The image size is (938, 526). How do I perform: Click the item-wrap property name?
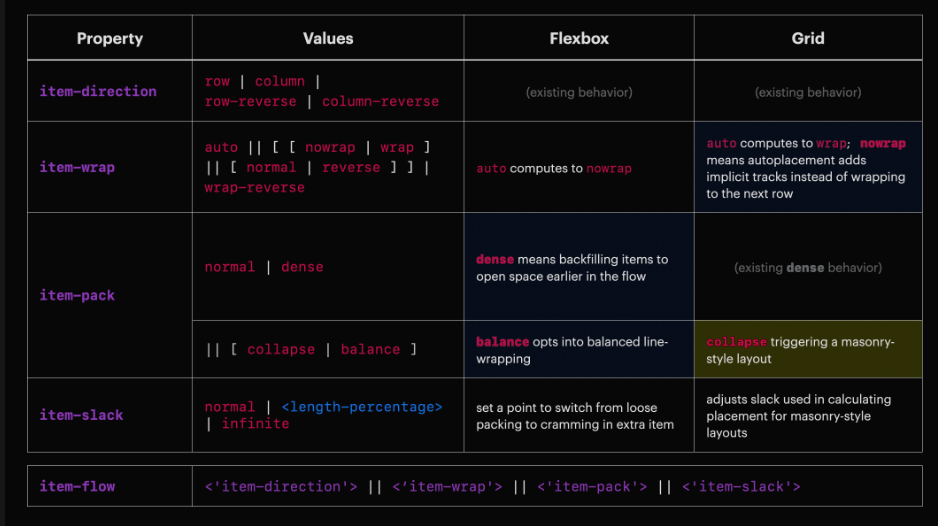point(77,167)
